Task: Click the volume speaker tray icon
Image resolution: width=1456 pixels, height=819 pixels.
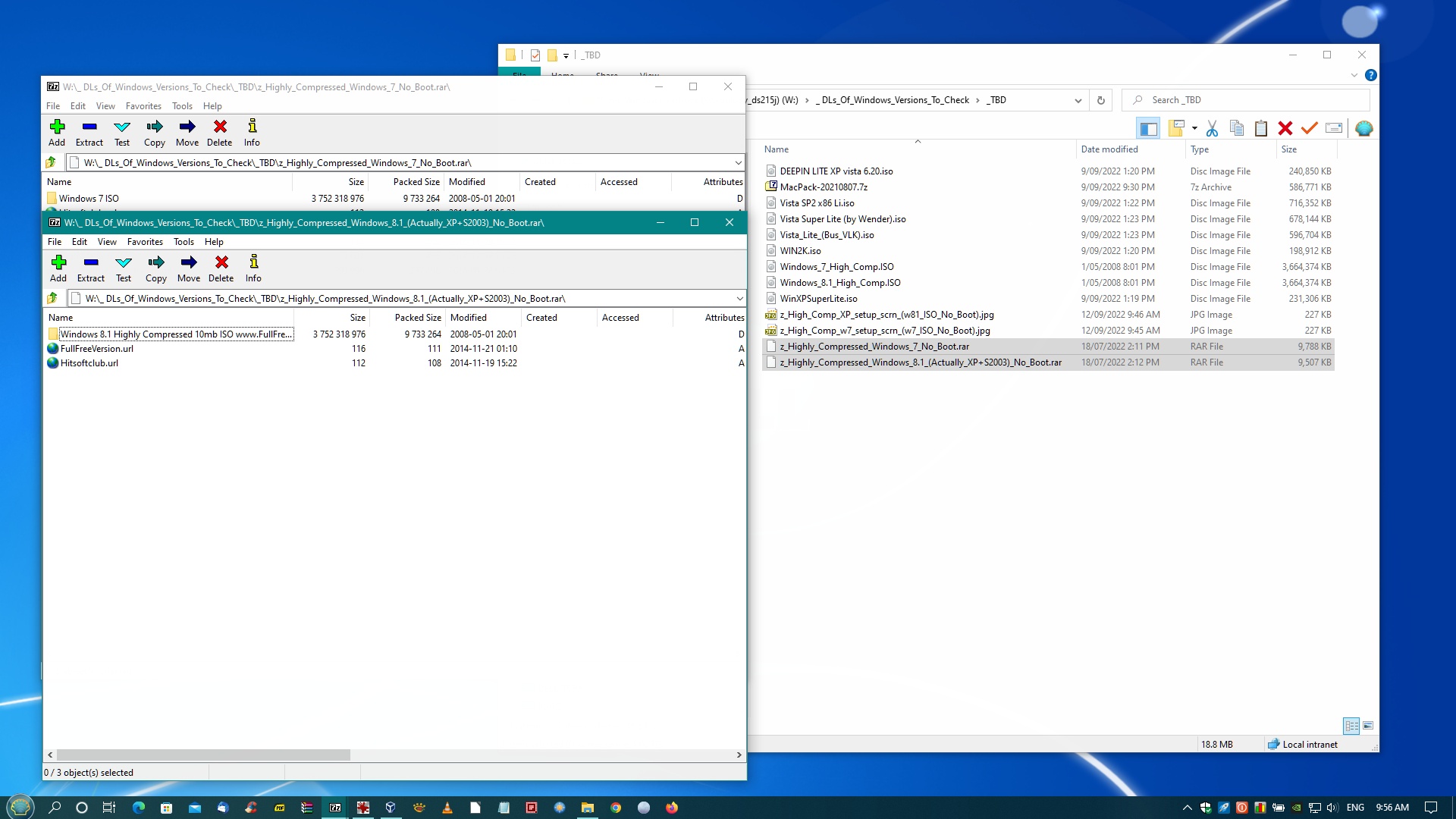Action: [x=1332, y=808]
